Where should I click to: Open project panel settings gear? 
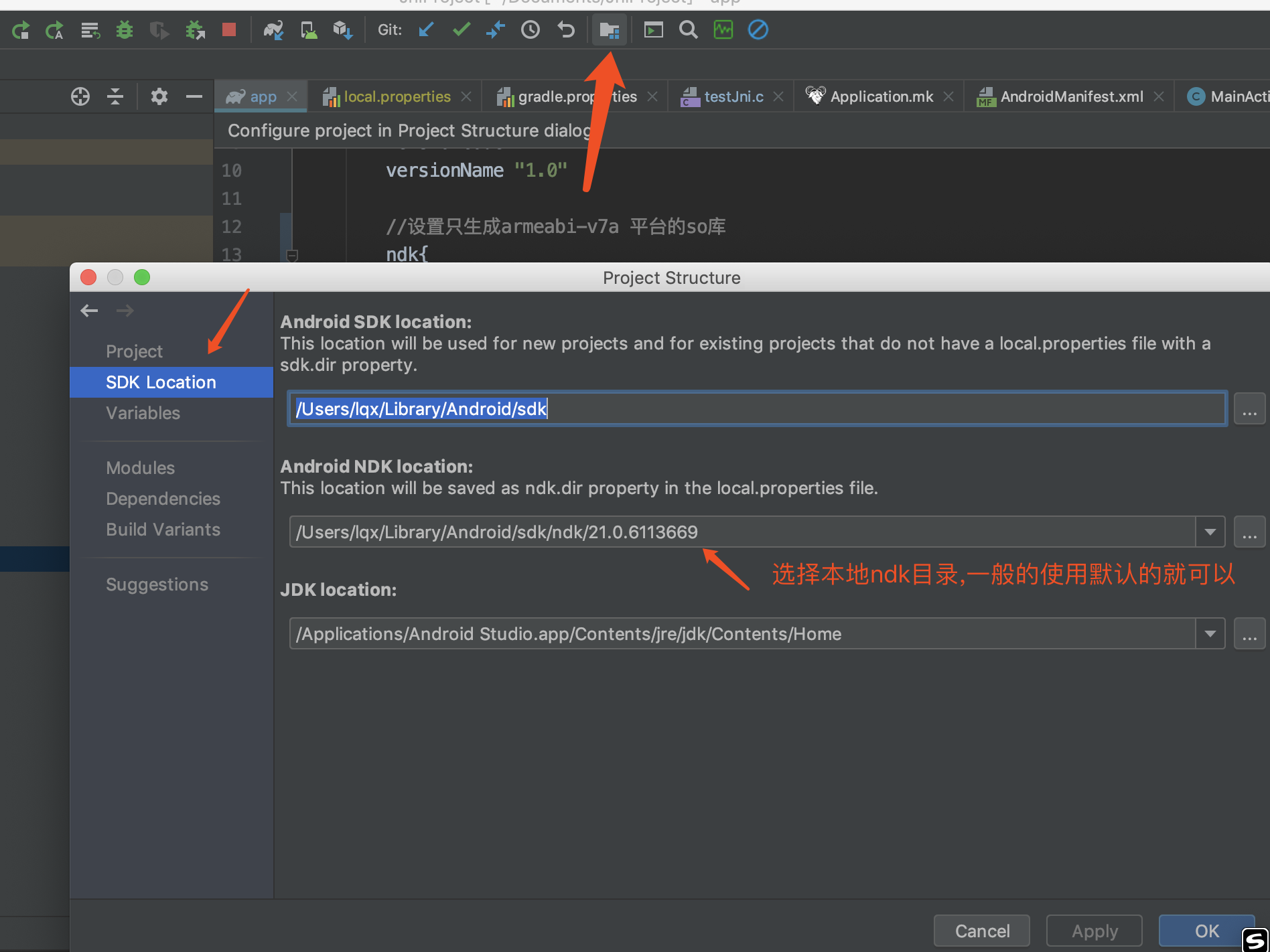pos(159,96)
